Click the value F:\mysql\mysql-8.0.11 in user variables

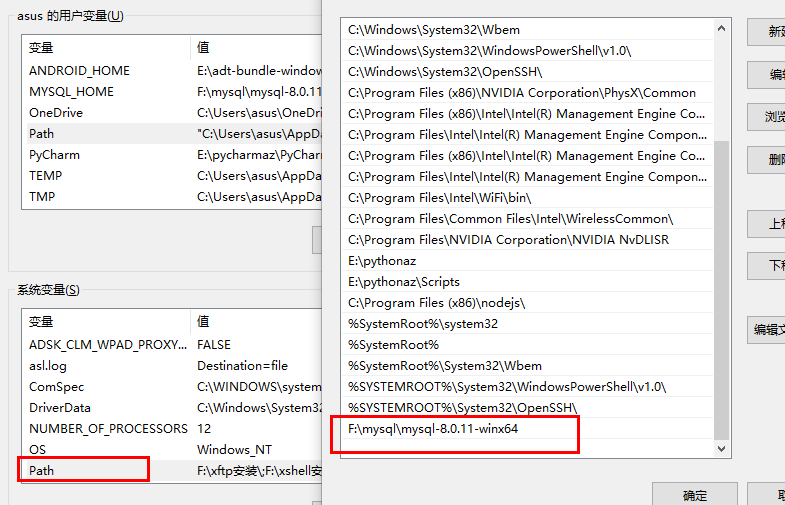(x=259, y=92)
